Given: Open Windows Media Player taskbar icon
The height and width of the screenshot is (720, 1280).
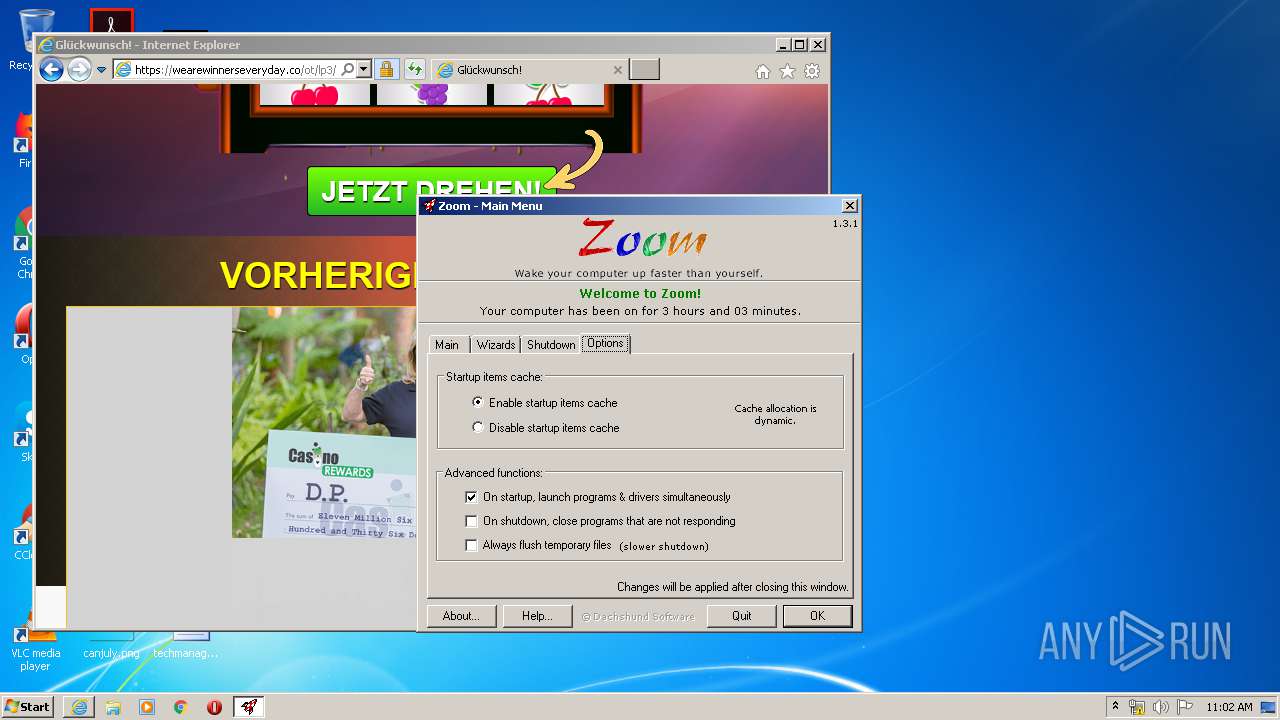Looking at the screenshot, I should pos(147,707).
